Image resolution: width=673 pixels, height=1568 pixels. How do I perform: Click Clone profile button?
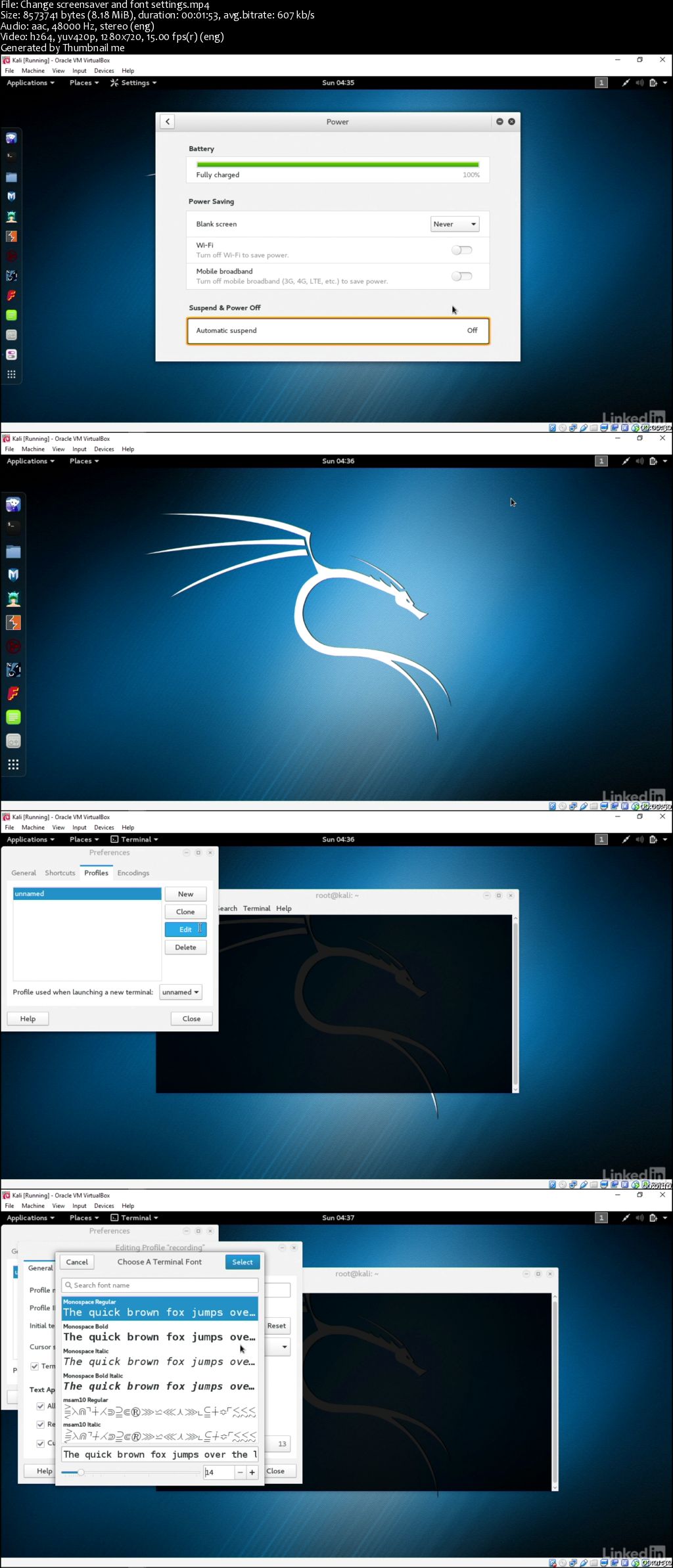point(185,912)
